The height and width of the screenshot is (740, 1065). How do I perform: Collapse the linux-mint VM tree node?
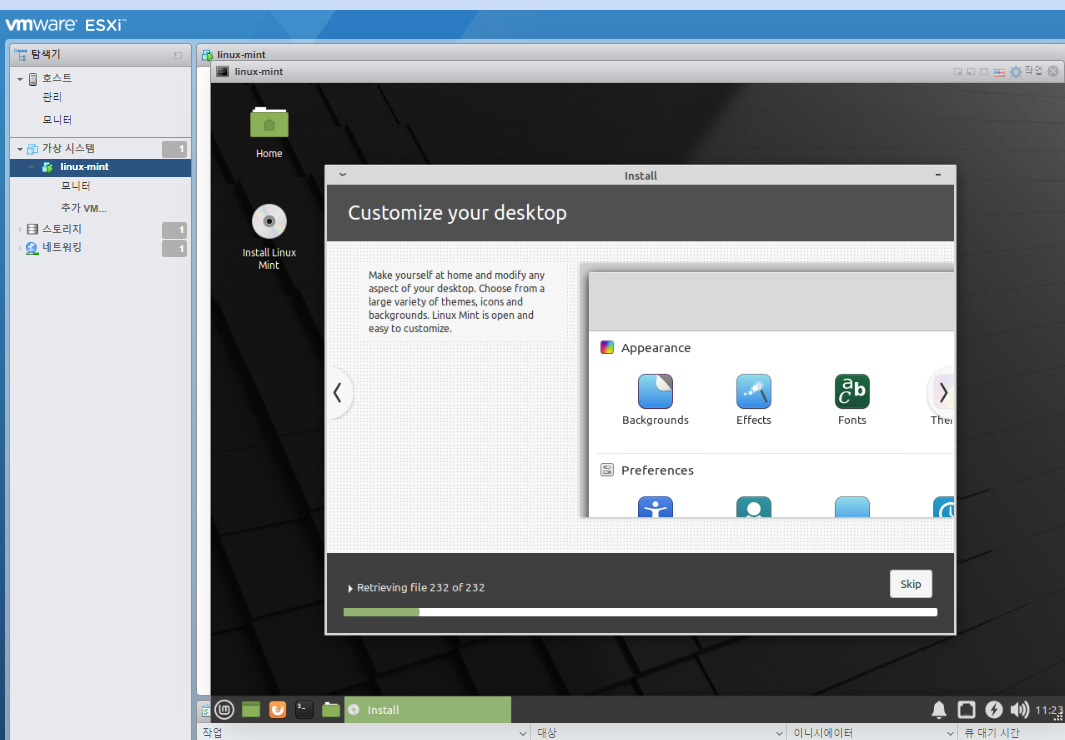coord(31,167)
